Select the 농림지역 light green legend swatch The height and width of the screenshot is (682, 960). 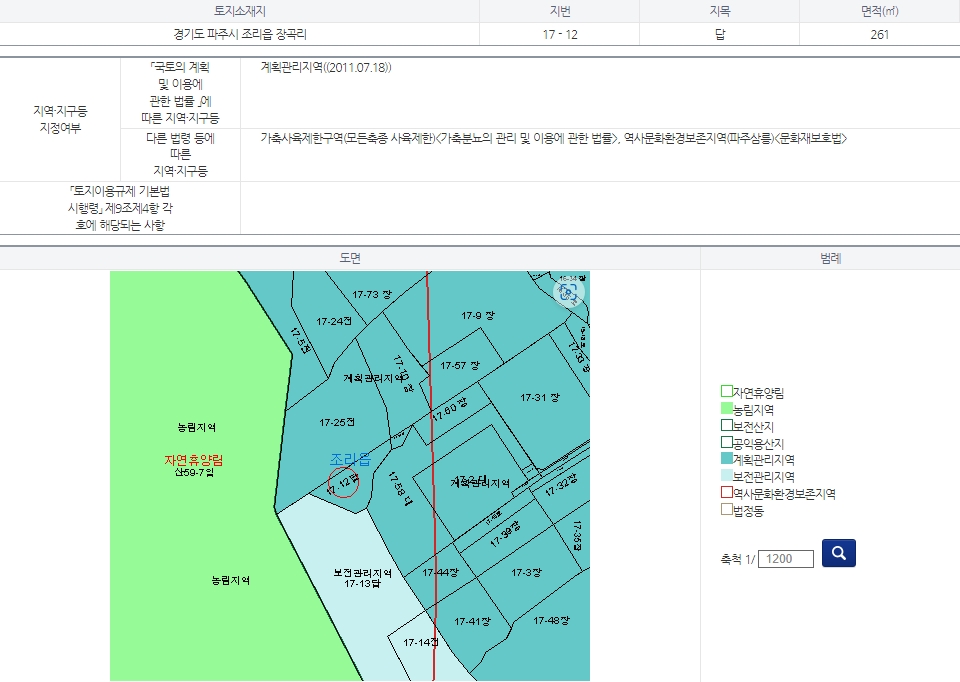[x=727, y=409]
